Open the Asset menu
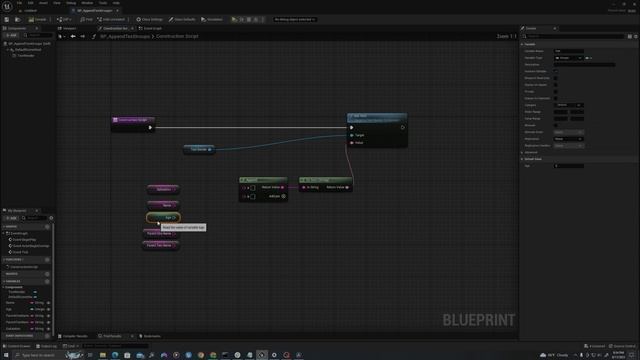Image resolution: width=640 pixels, height=360 pixels. [43, 3]
